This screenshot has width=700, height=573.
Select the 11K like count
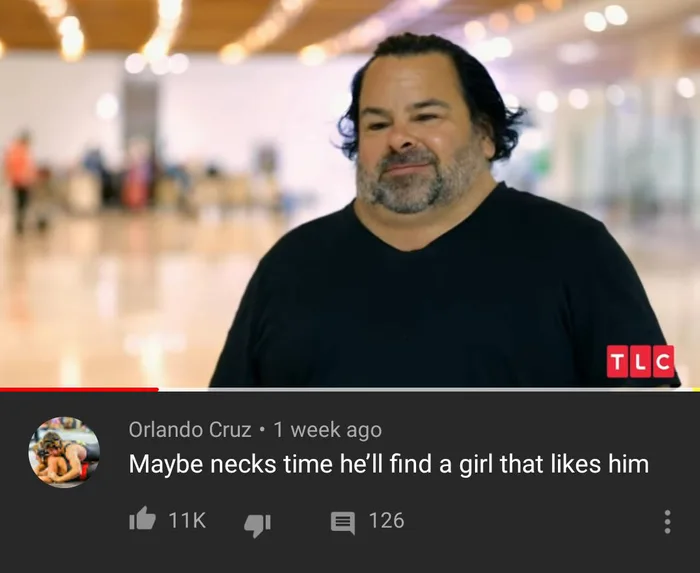tap(187, 520)
